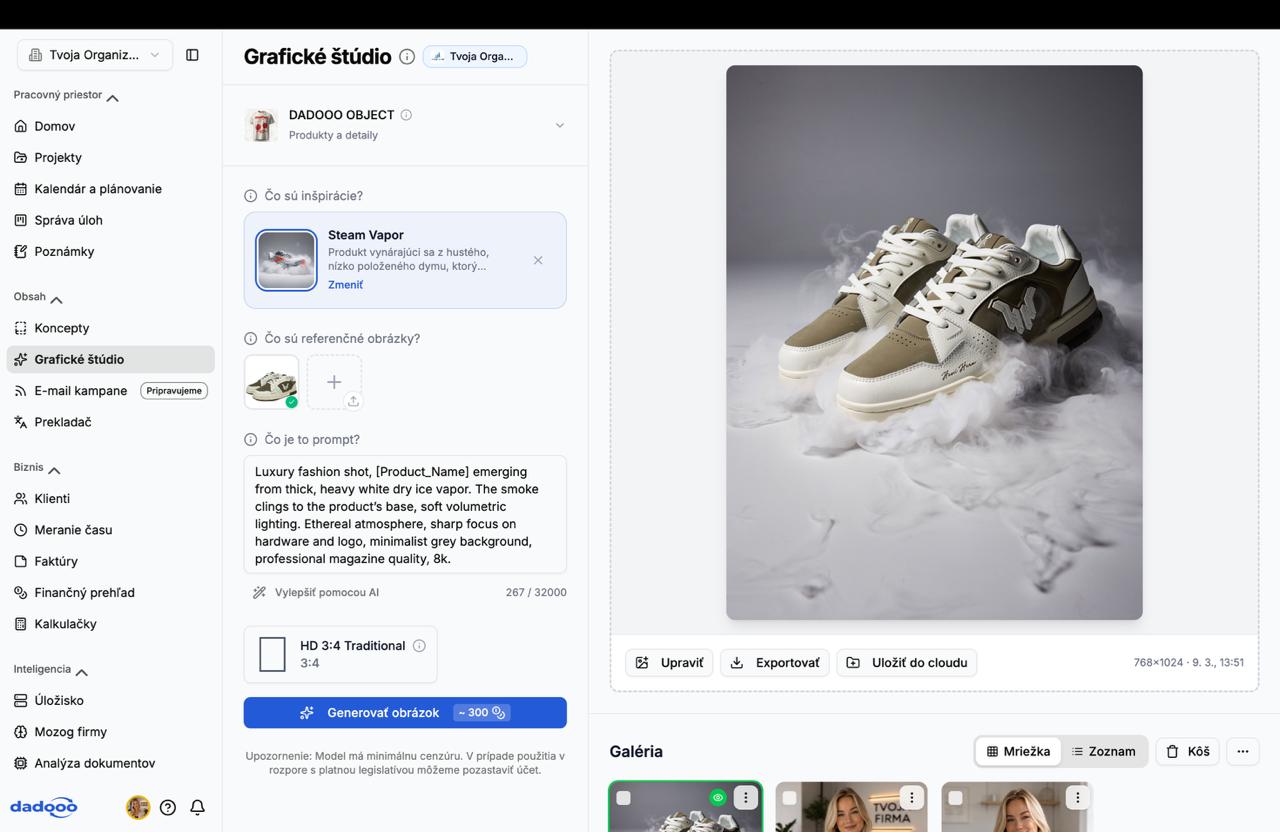Remove the Steam Vapor inspiration
Viewport: 1280px width, 832px height.
pos(538,260)
